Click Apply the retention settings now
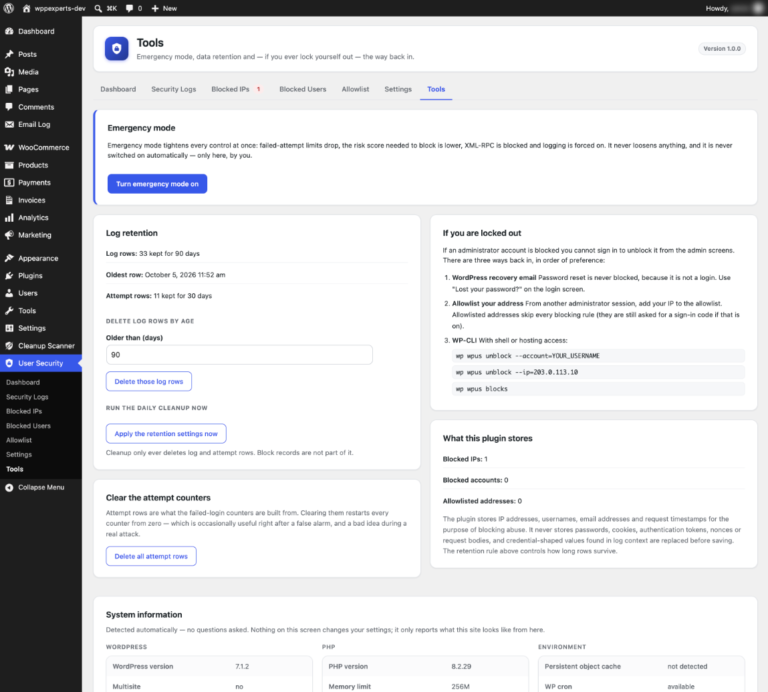Viewport: 768px width, 692px height. (x=166, y=434)
